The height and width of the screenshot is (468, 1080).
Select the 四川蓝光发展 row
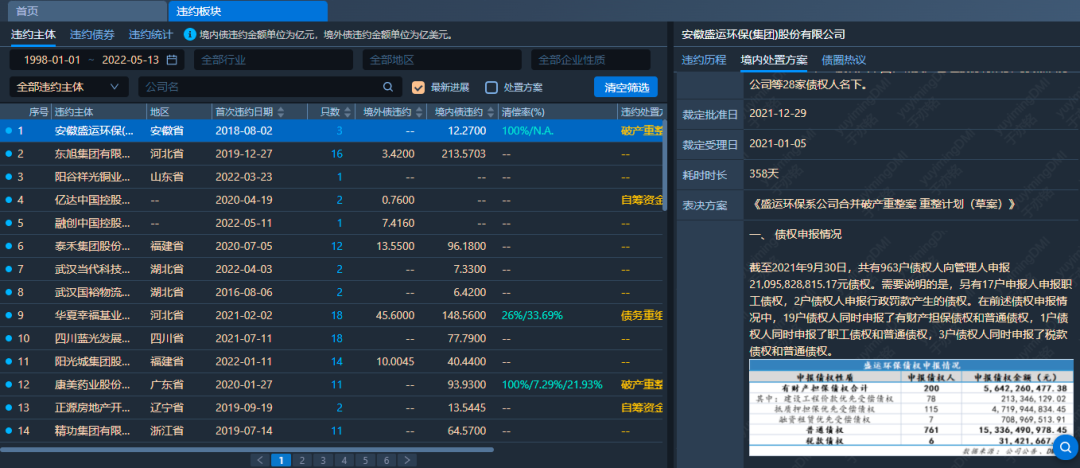pyautogui.click(x=331, y=338)
